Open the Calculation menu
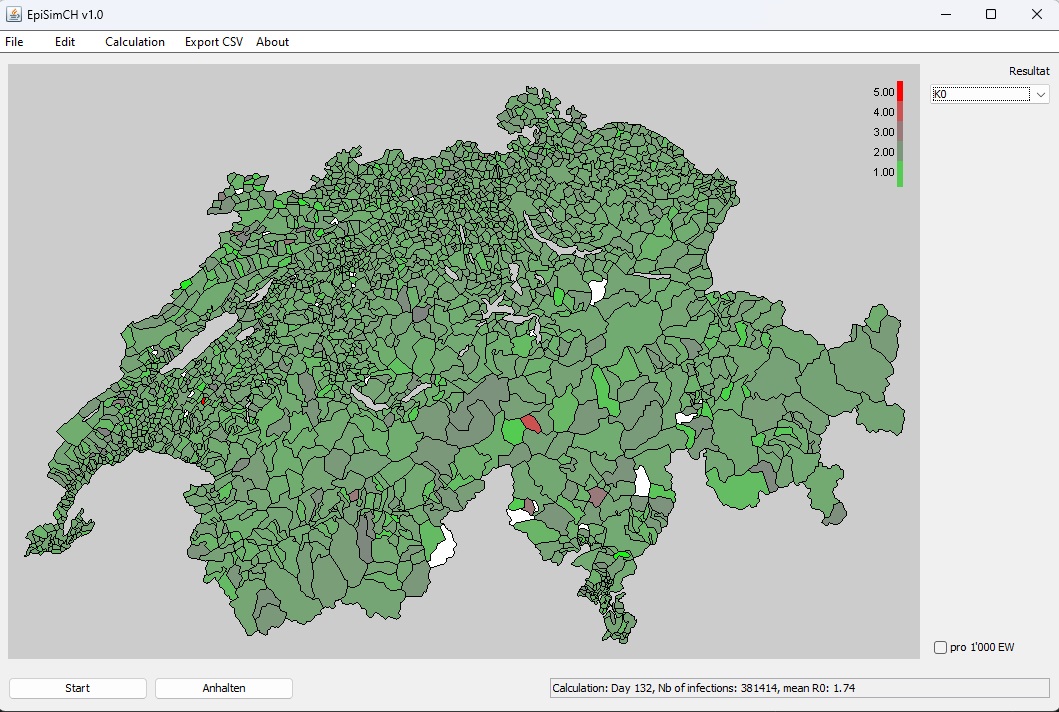The height and width of the screenshot is (712, 1059). coord(134,42)
